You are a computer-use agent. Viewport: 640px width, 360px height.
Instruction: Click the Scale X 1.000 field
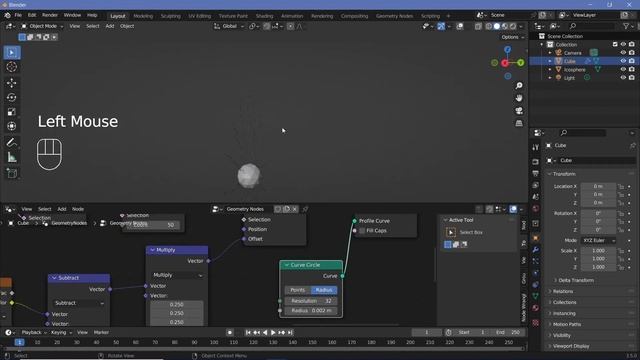point(598,251)
